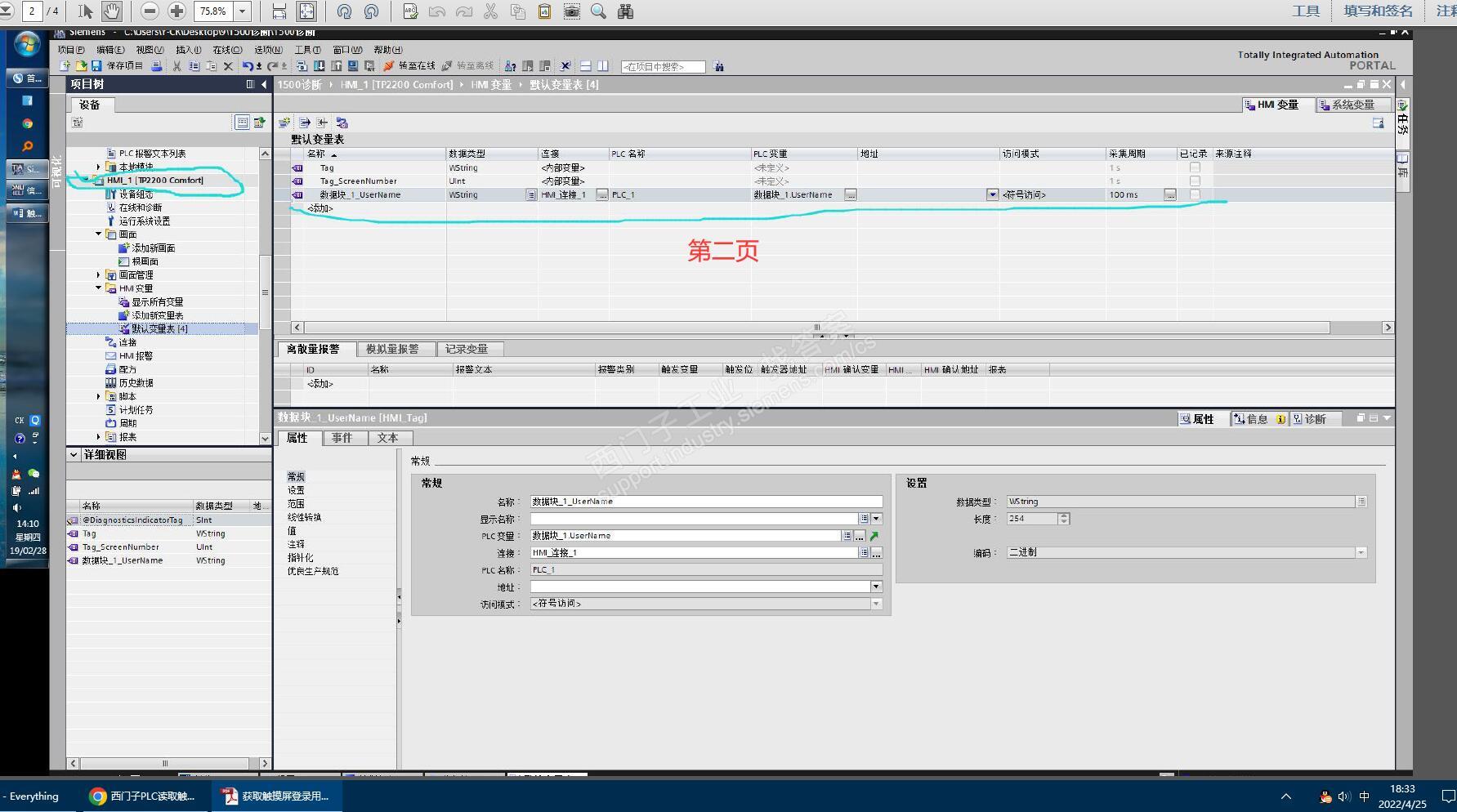Click the download to device icon
Image resolution: width=1457 pixels, height=812 pixels.
[x=320, y=66]
